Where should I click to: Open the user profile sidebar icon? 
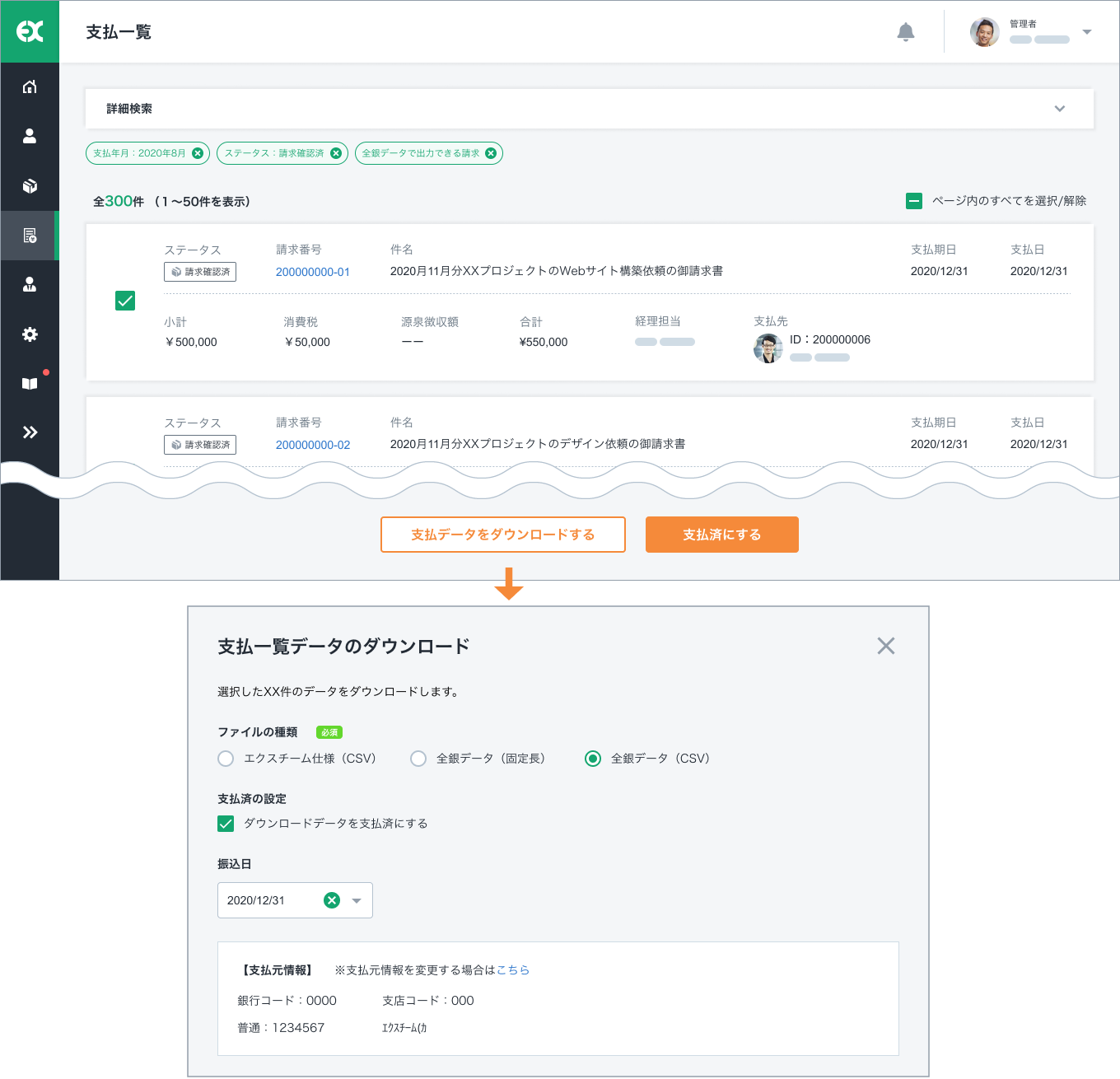tap(30, 136)
